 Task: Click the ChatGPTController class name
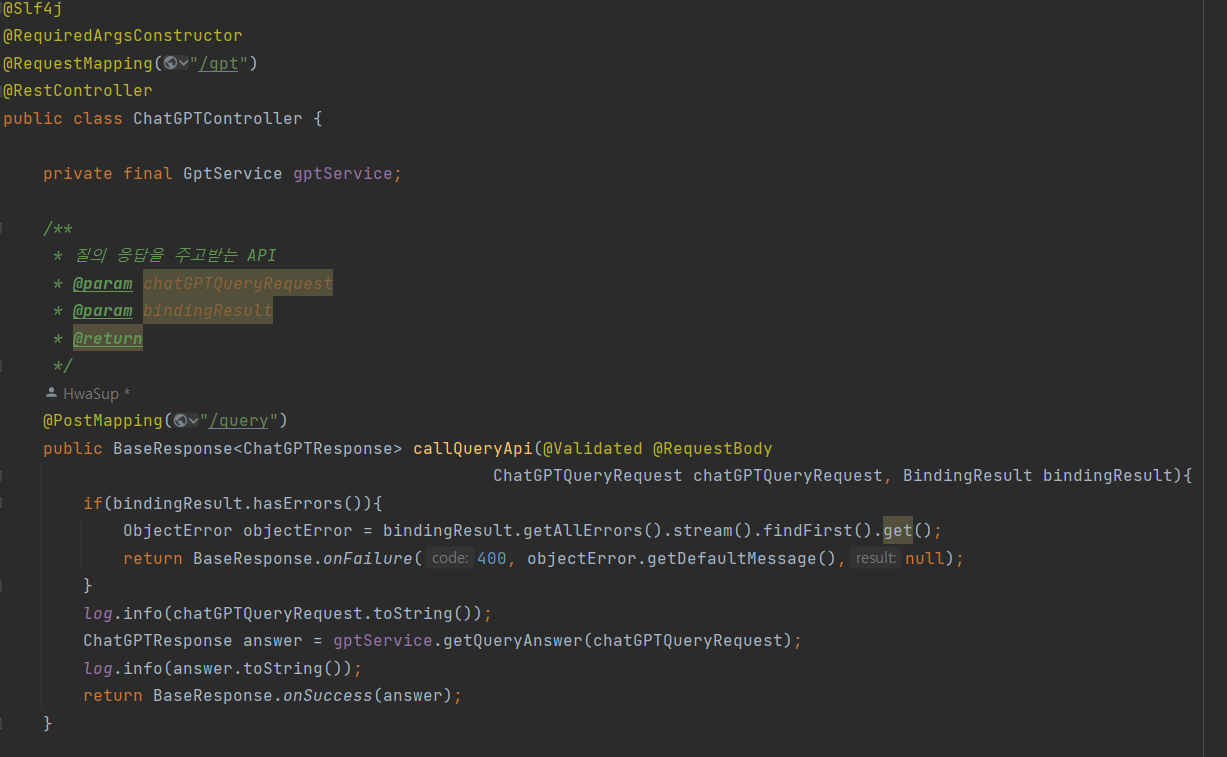pyautogui.click(x=218, y=118)
